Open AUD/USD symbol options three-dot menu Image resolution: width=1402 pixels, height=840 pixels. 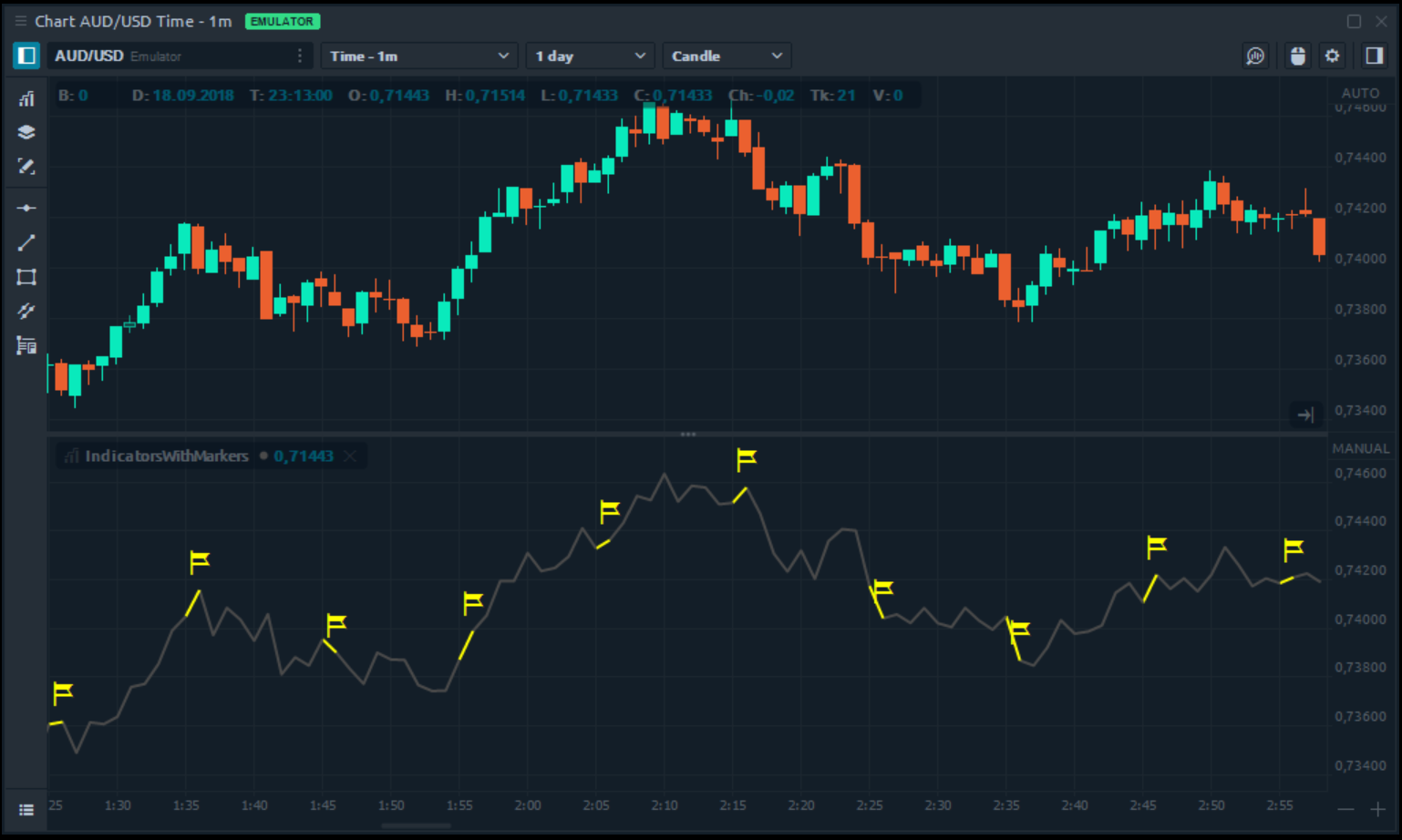(300, 56)
